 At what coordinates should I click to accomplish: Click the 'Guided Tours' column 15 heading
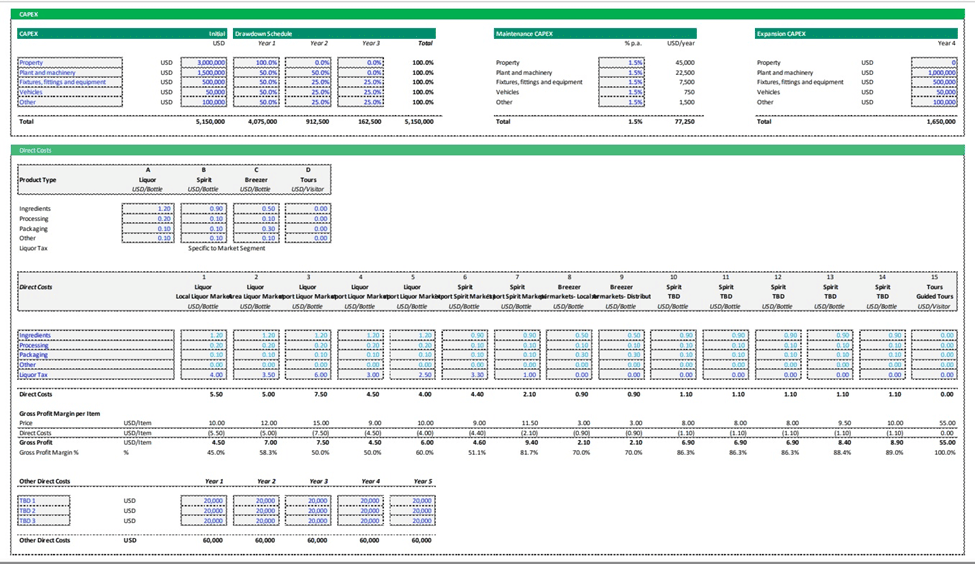click(x=935, y=297)
